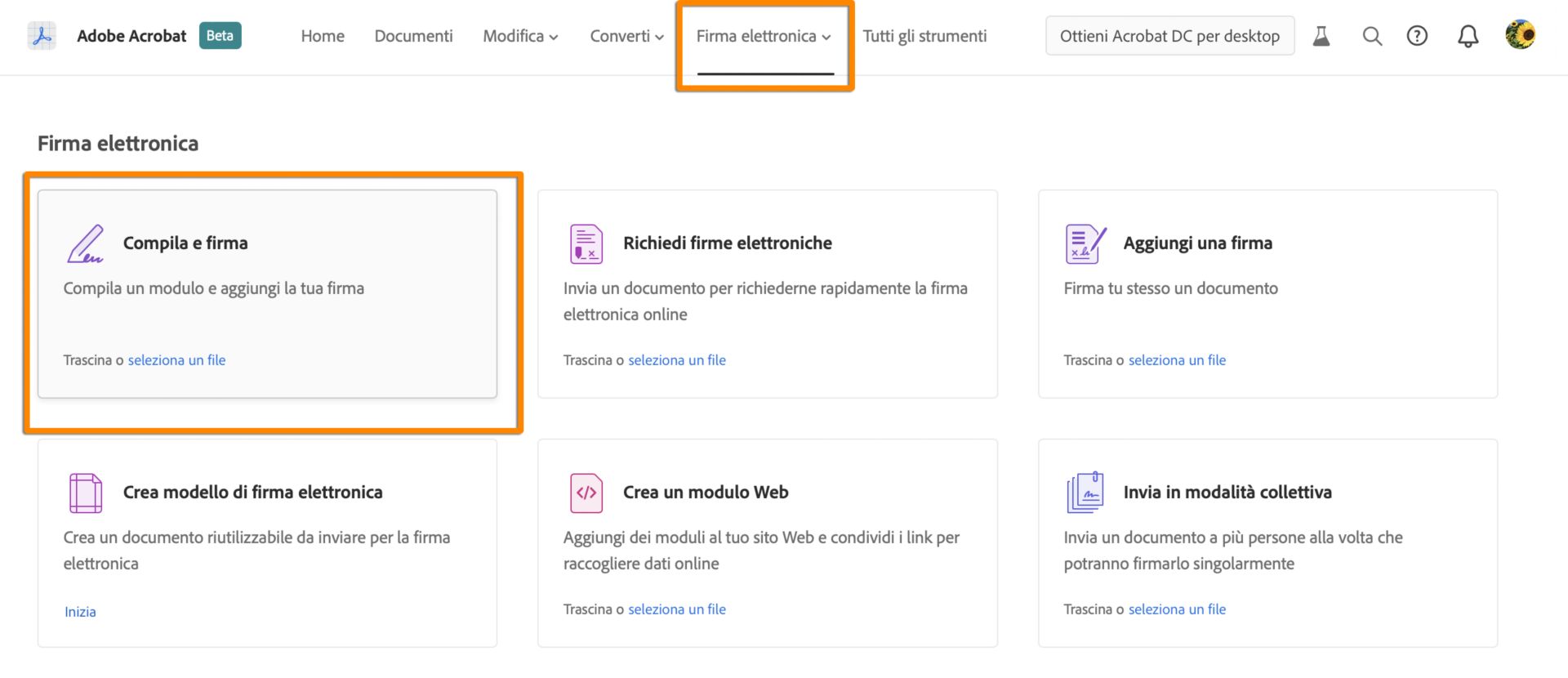
Task: Select a file for Crea un modulo Web
Action: [x=677, y=609]
